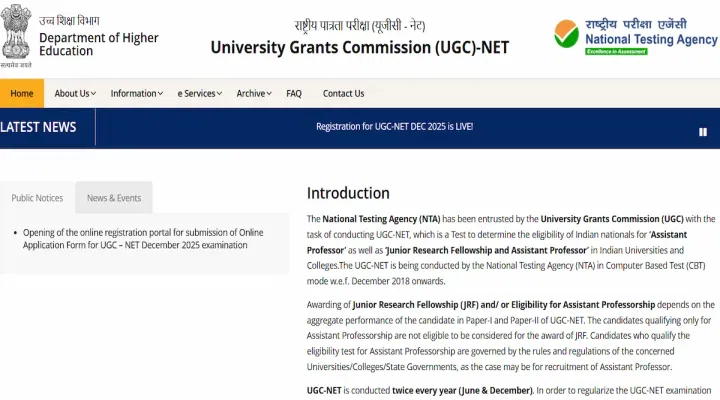Open the online registration portal notice link
The image size is (720, 400).
(x=143, y=238)
